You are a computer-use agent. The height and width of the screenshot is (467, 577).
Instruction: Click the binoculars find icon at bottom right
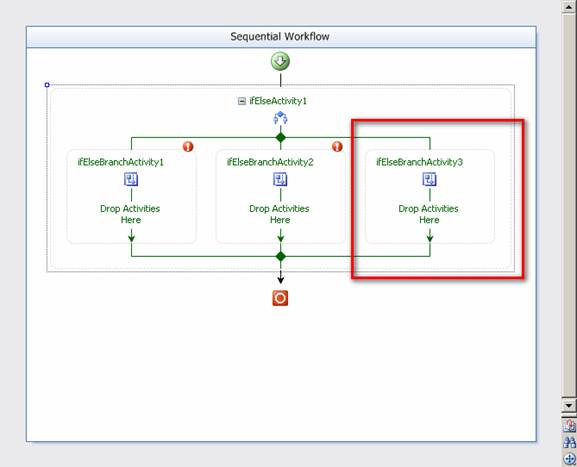click(570, 442)
